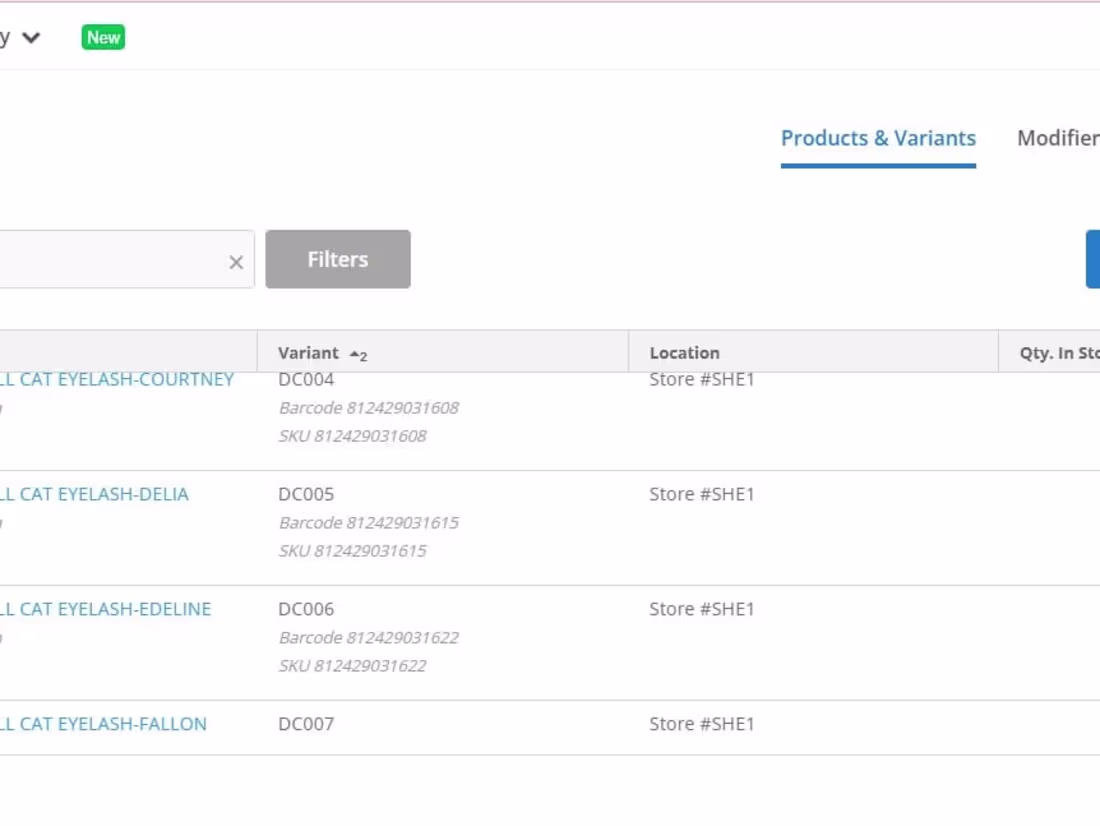Screen dimensions: 1100x826
Task: Click inside the search input field
Action: [x=110, y=259]
